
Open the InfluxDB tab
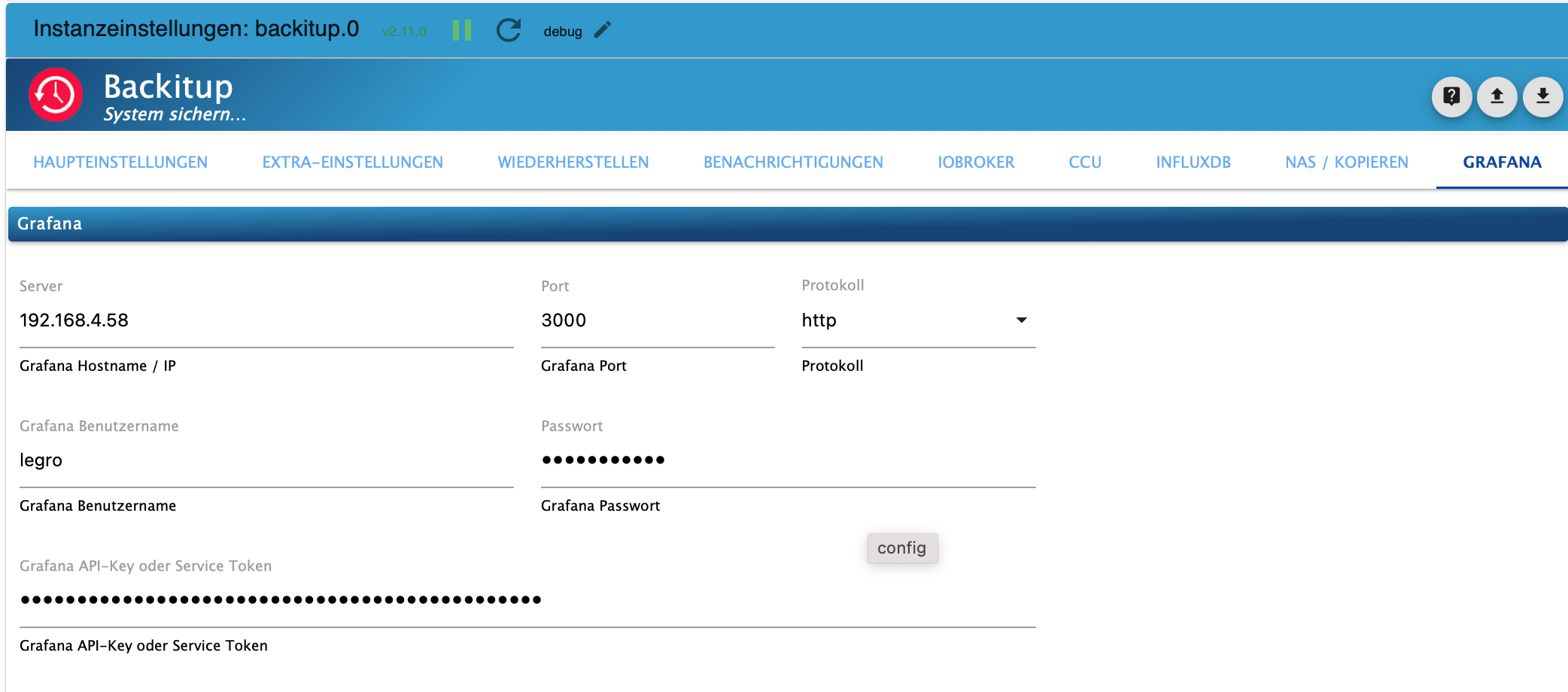point(1193,162)
